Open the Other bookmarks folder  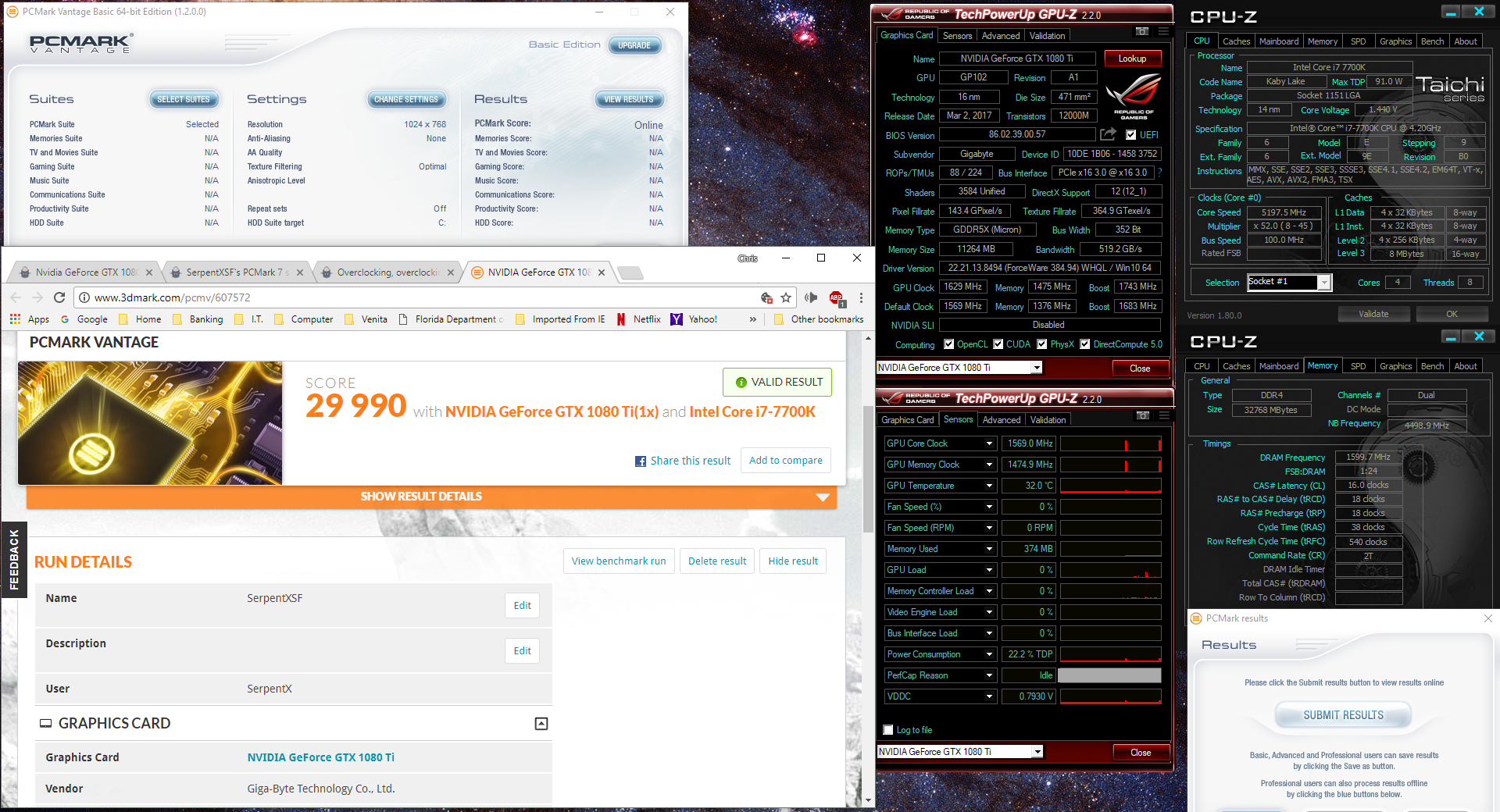tap(819, 319)
